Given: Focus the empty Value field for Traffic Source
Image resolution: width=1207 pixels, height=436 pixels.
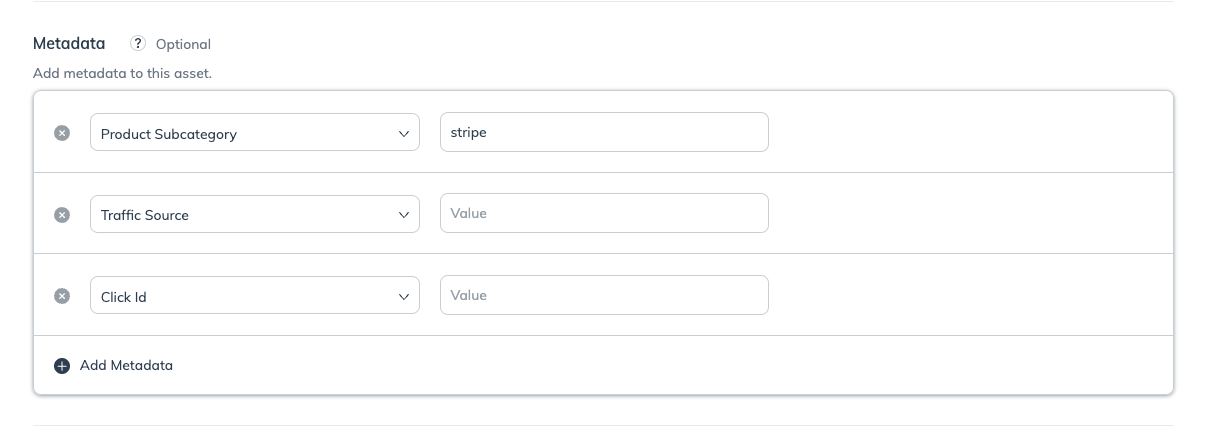Looking at the screenshot, I should (604, 213).
